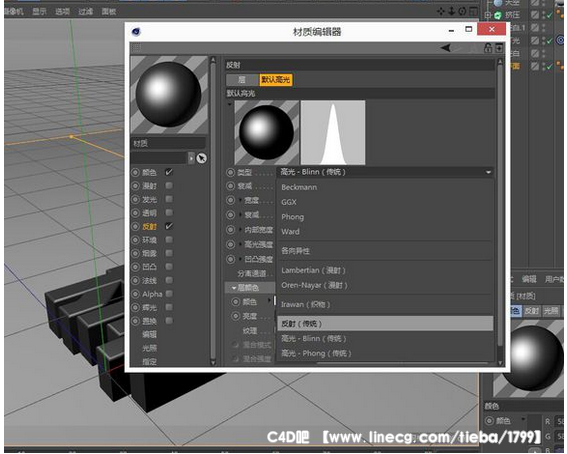Click animation dot beside 宽度 parameter
Image resolution: width=567 pixels, height=454 pixels.
230,200
